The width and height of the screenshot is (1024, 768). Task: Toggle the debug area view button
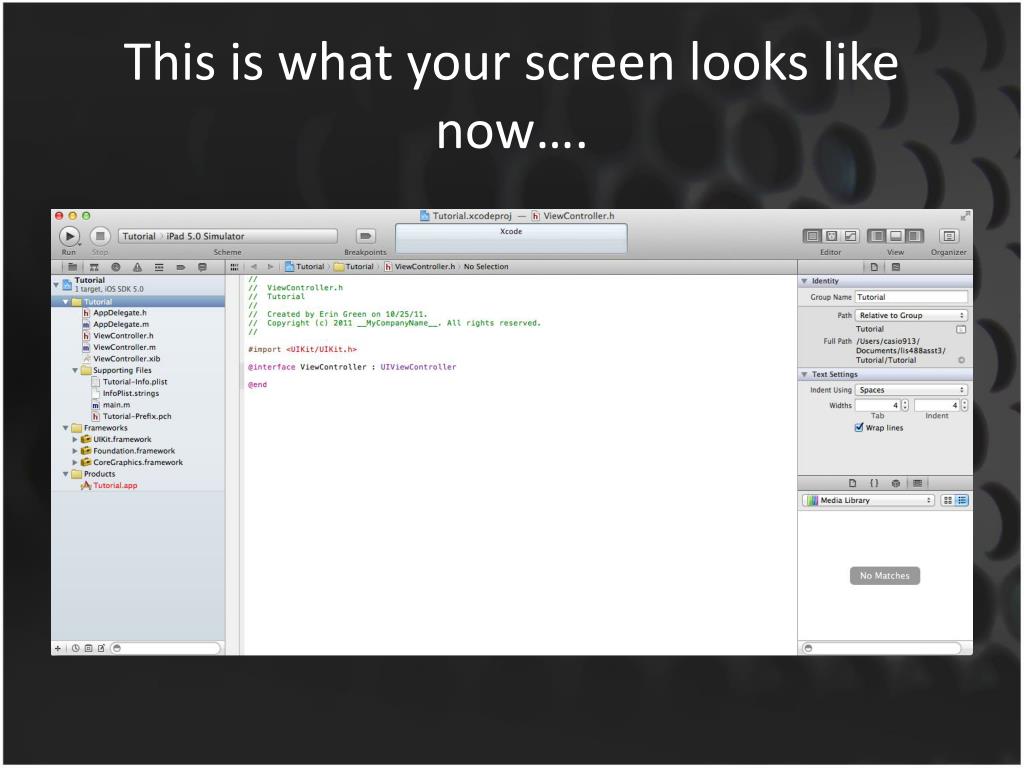click(x=896, y=236)
